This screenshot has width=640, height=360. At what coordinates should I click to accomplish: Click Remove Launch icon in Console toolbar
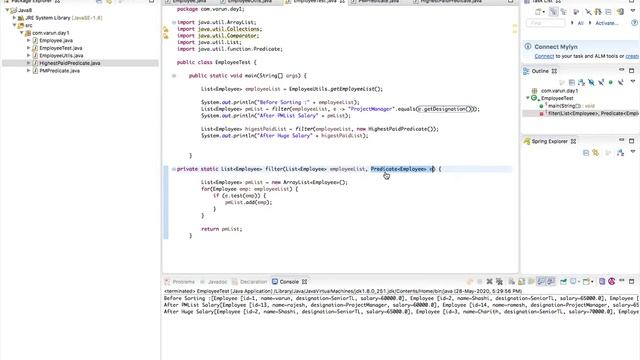pos(489,282)
